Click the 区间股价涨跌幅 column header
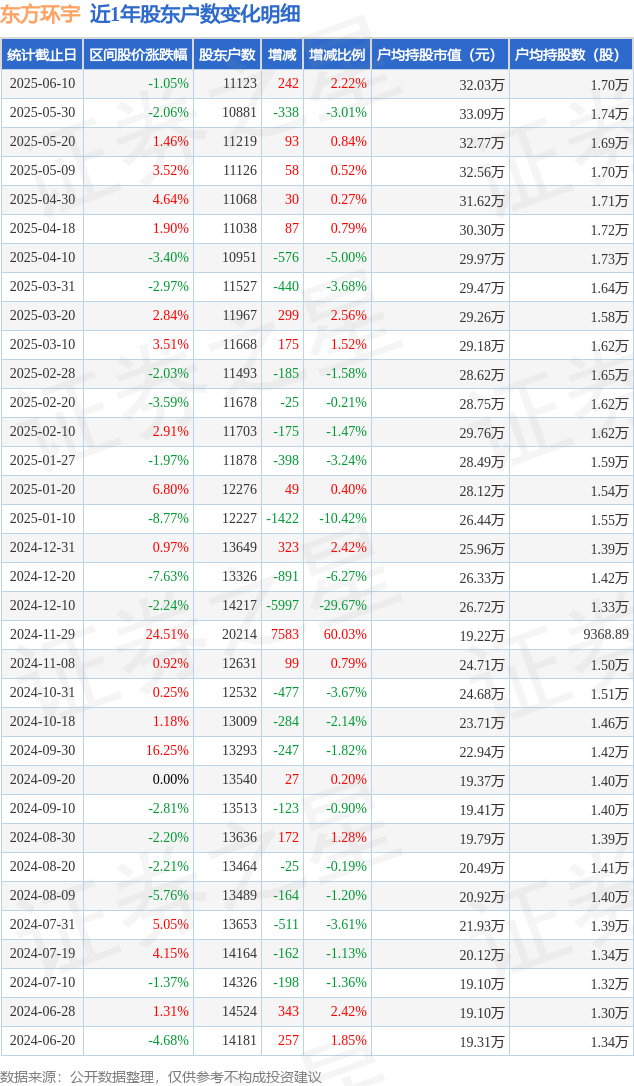Screen dimensions: 634x1086 click(x=139, y=55)
